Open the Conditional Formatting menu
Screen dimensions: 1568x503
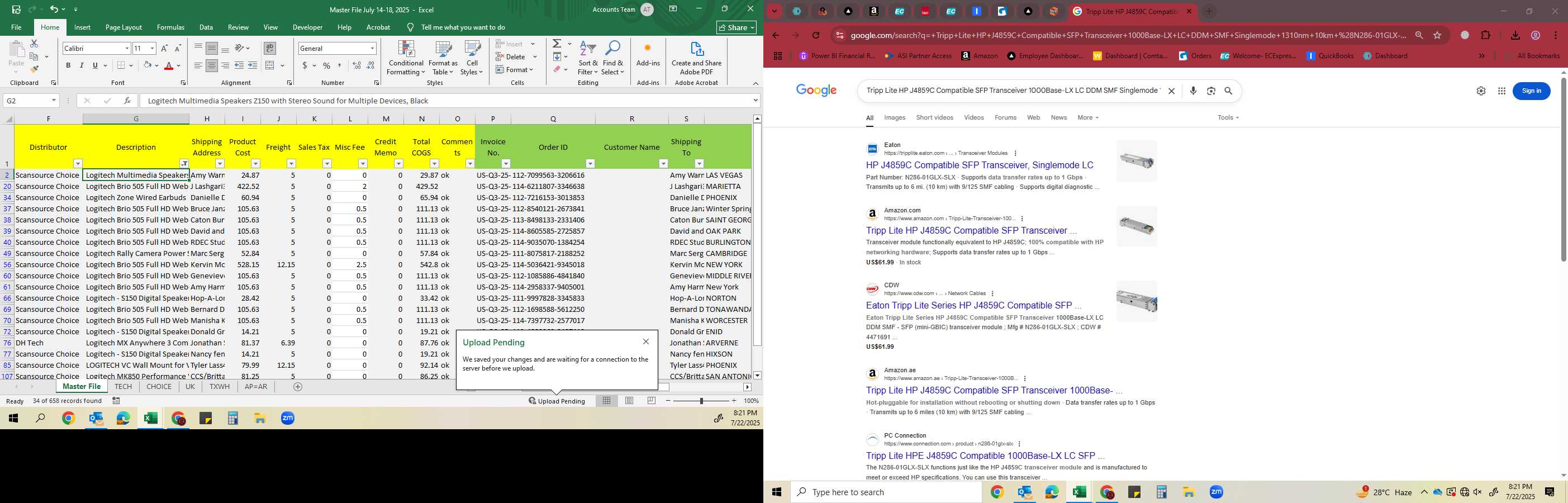click(x=406, y=59)
